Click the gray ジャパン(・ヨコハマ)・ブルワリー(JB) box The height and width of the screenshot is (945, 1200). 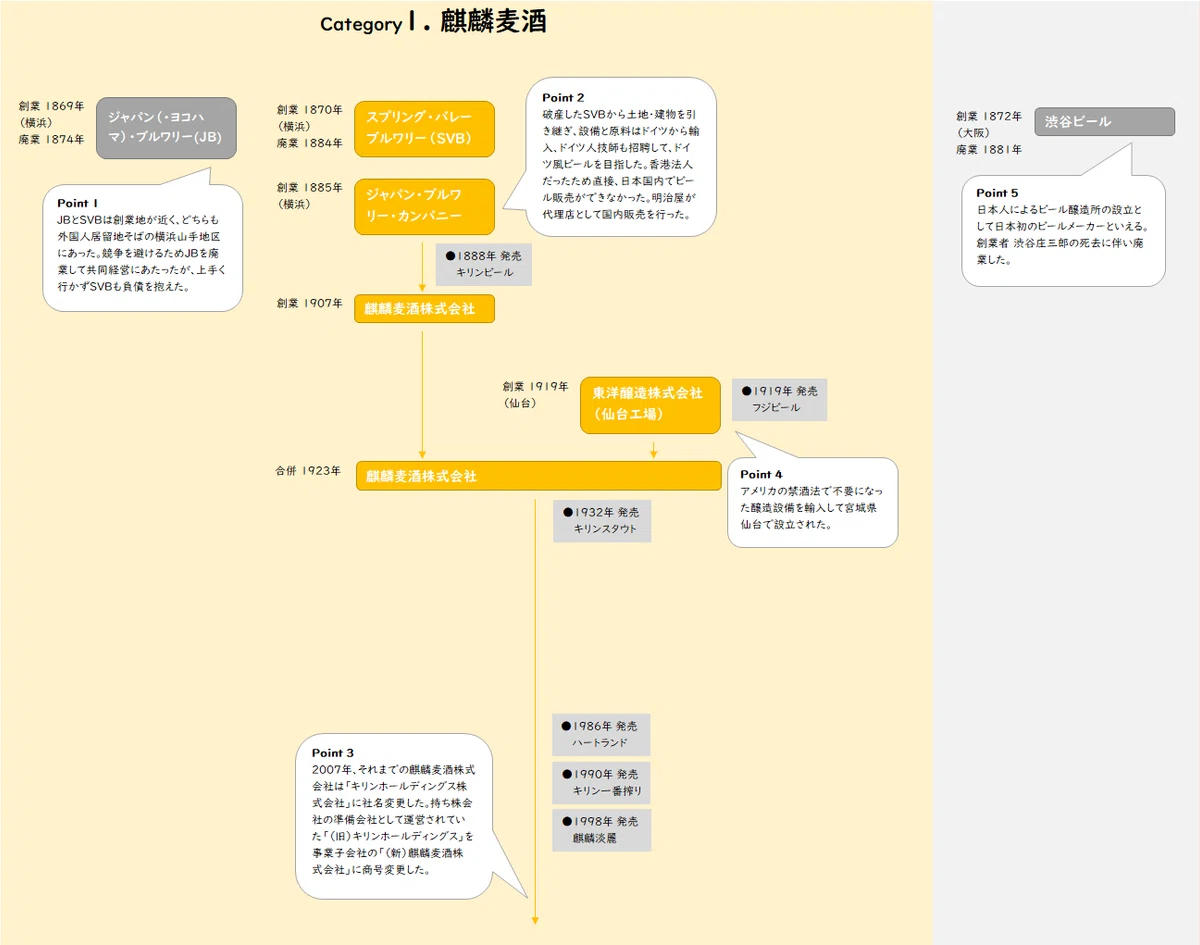click(166, 127)
